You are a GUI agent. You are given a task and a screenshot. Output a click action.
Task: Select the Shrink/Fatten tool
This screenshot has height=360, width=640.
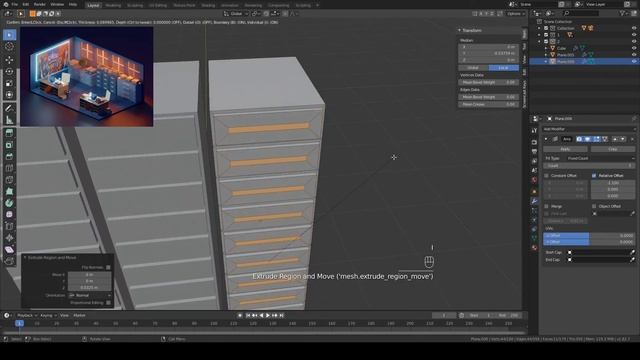pyautogui.click(x=9, y=238)
